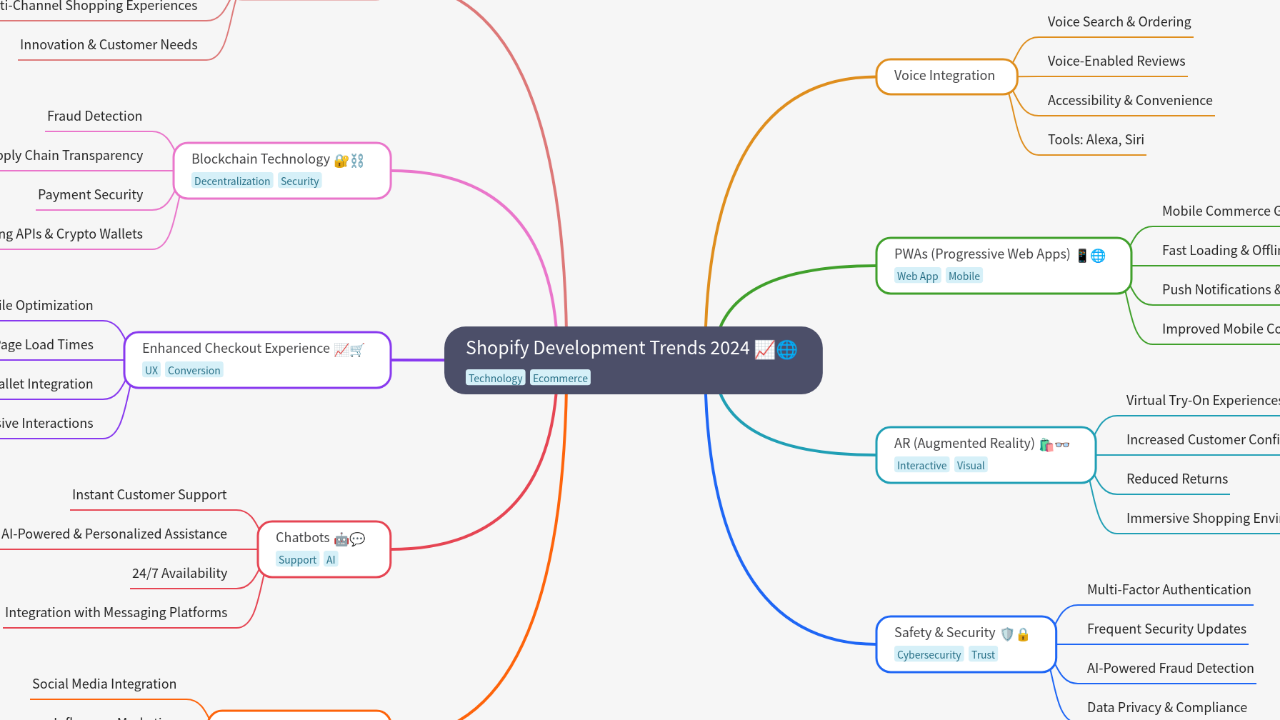This screenshot has width=1280, height=720.
Task: Select Innovation & Customer Needs item
Action: pos(108,45)
